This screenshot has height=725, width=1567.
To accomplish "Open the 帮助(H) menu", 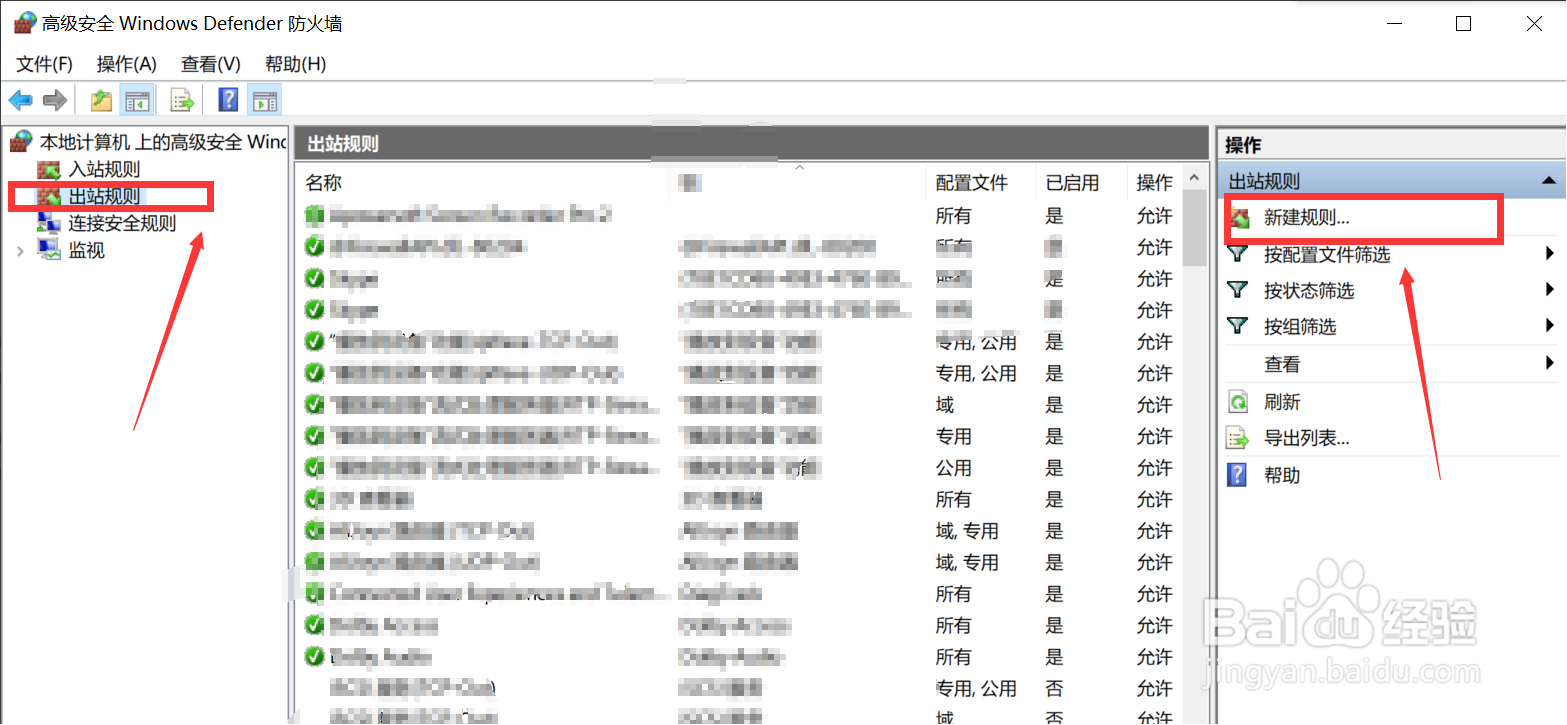I will pyautogui.click(x=296, y=64).
